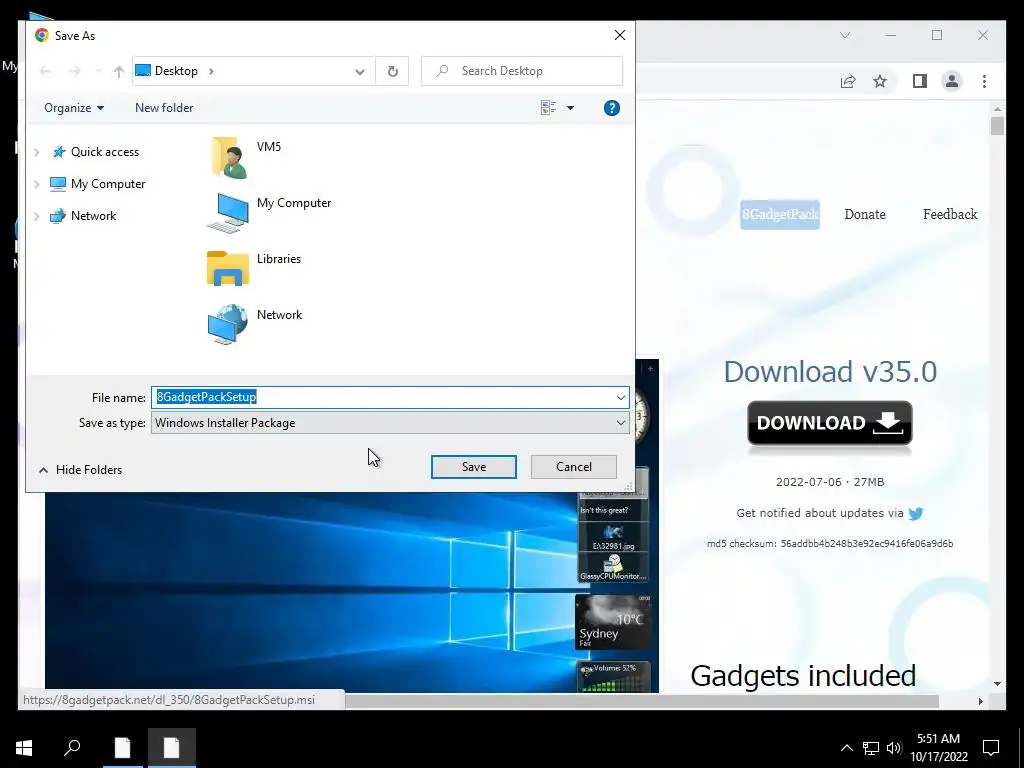Click the Forward arrow in Save As dialog

click(x=75, y=71)
